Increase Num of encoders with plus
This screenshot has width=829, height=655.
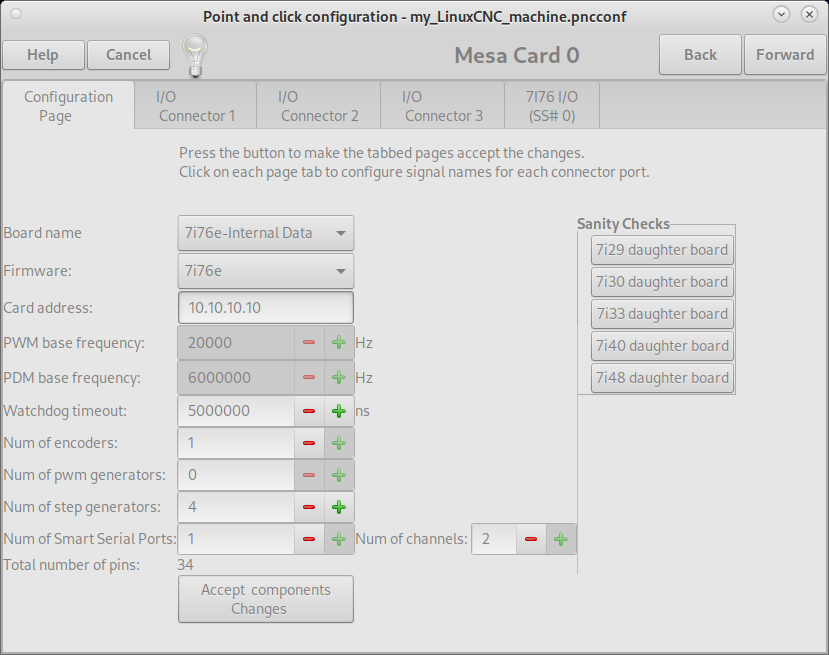click(x=339, y=443)
